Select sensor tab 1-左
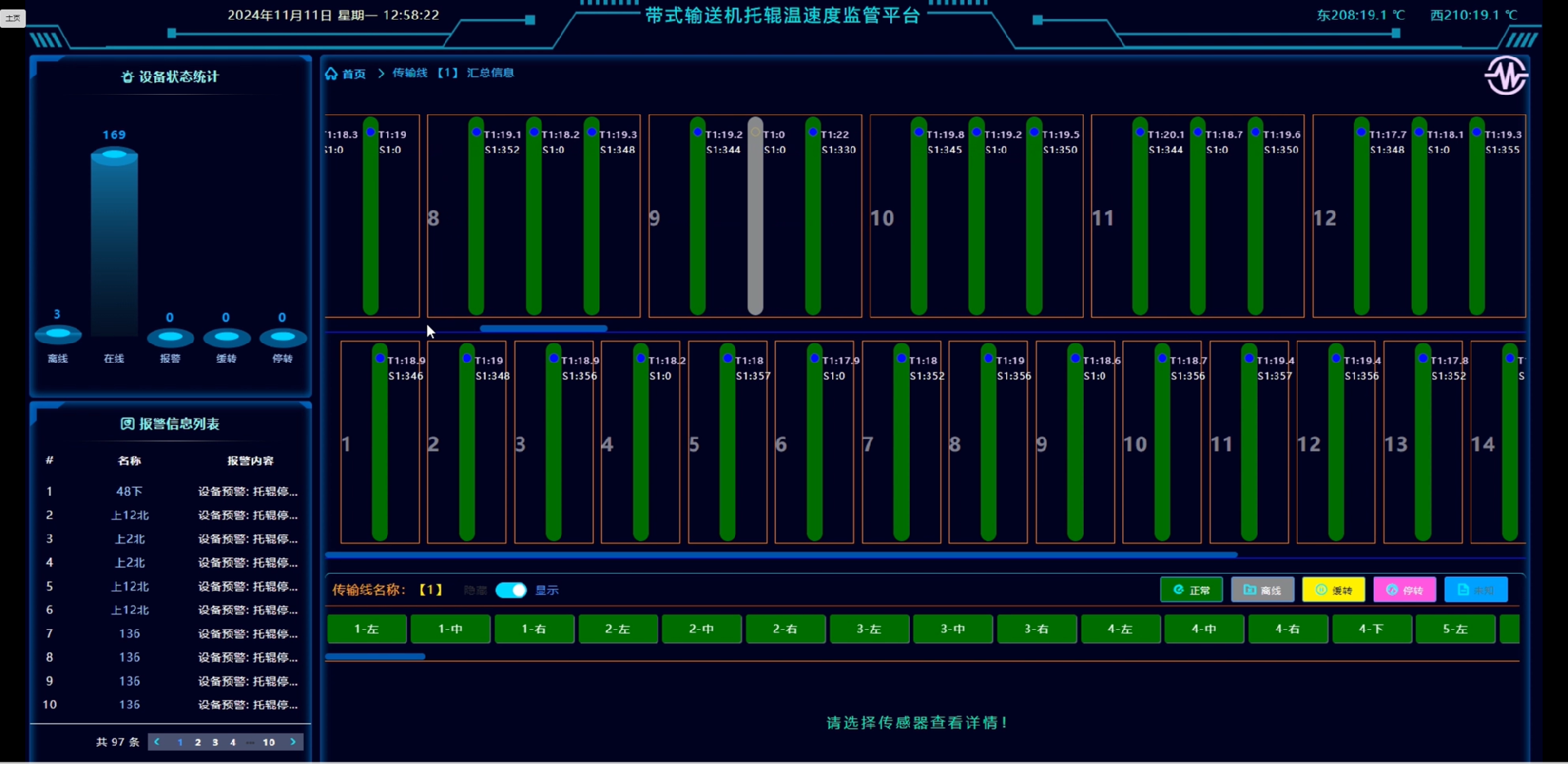The width and height of the screenshot is (1568, 764). pos(367,629)
